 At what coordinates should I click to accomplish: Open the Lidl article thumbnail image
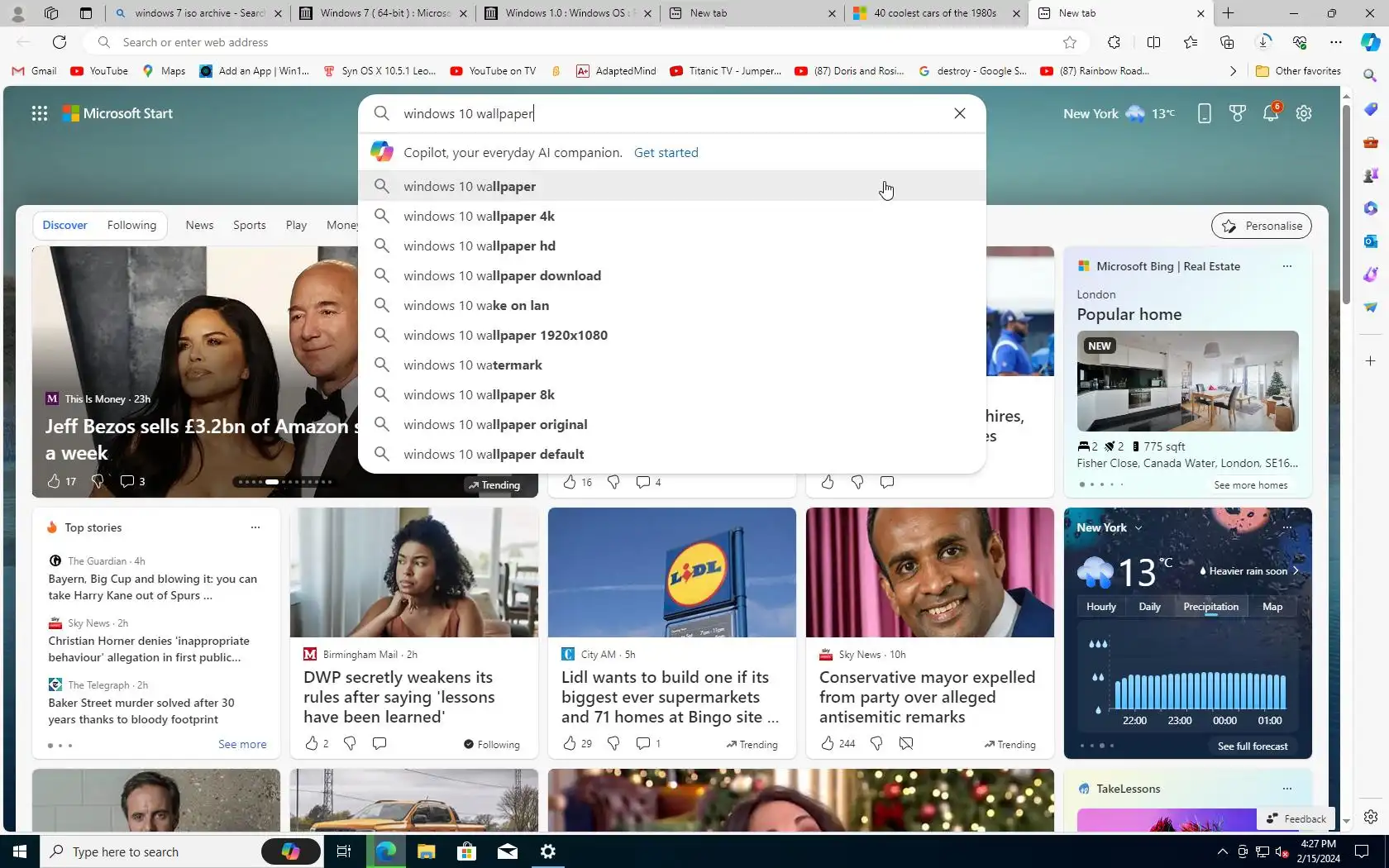click(x=671, y=572)
